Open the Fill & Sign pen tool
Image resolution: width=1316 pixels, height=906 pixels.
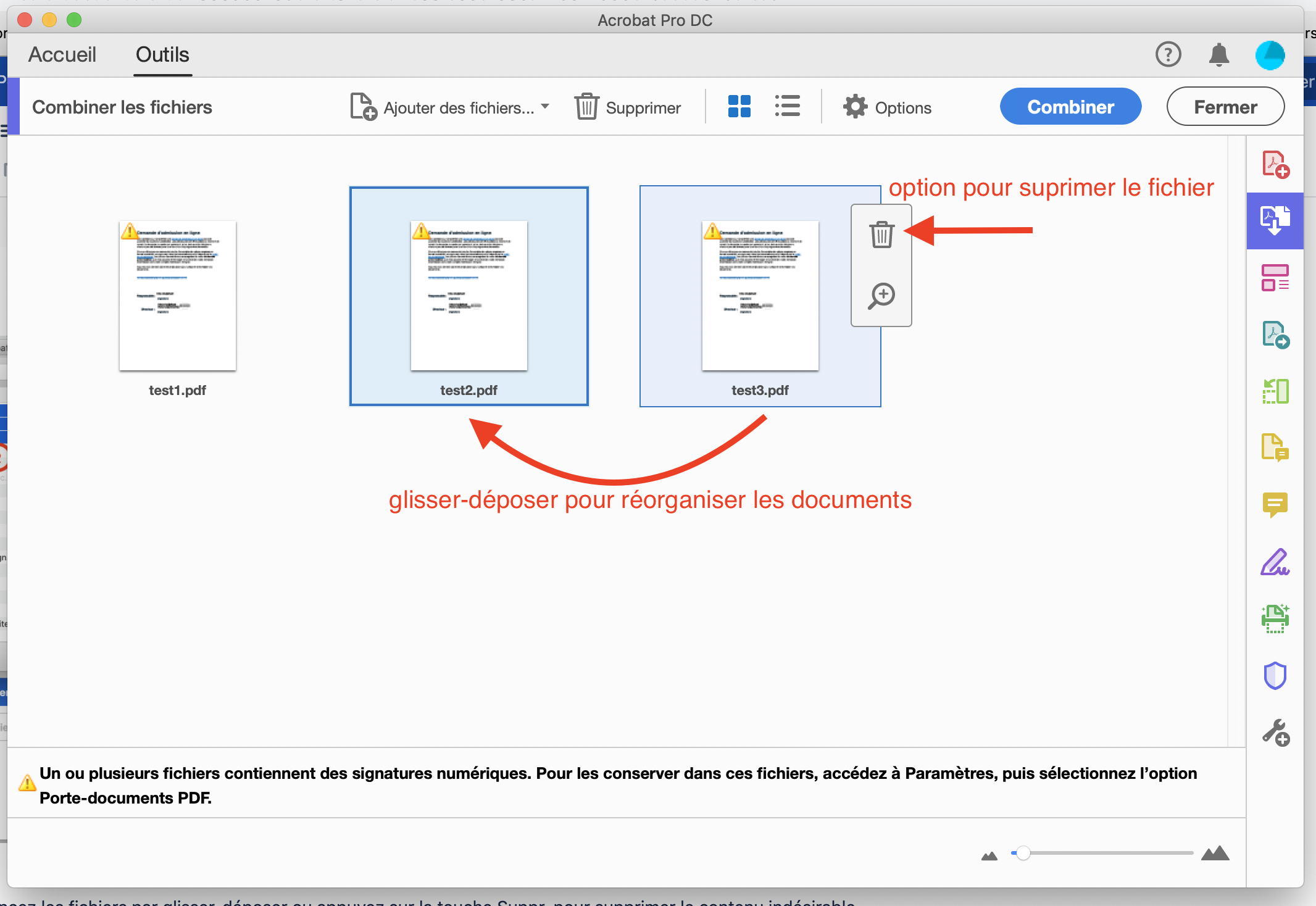pyautogui.click(x=1275, y=562)
